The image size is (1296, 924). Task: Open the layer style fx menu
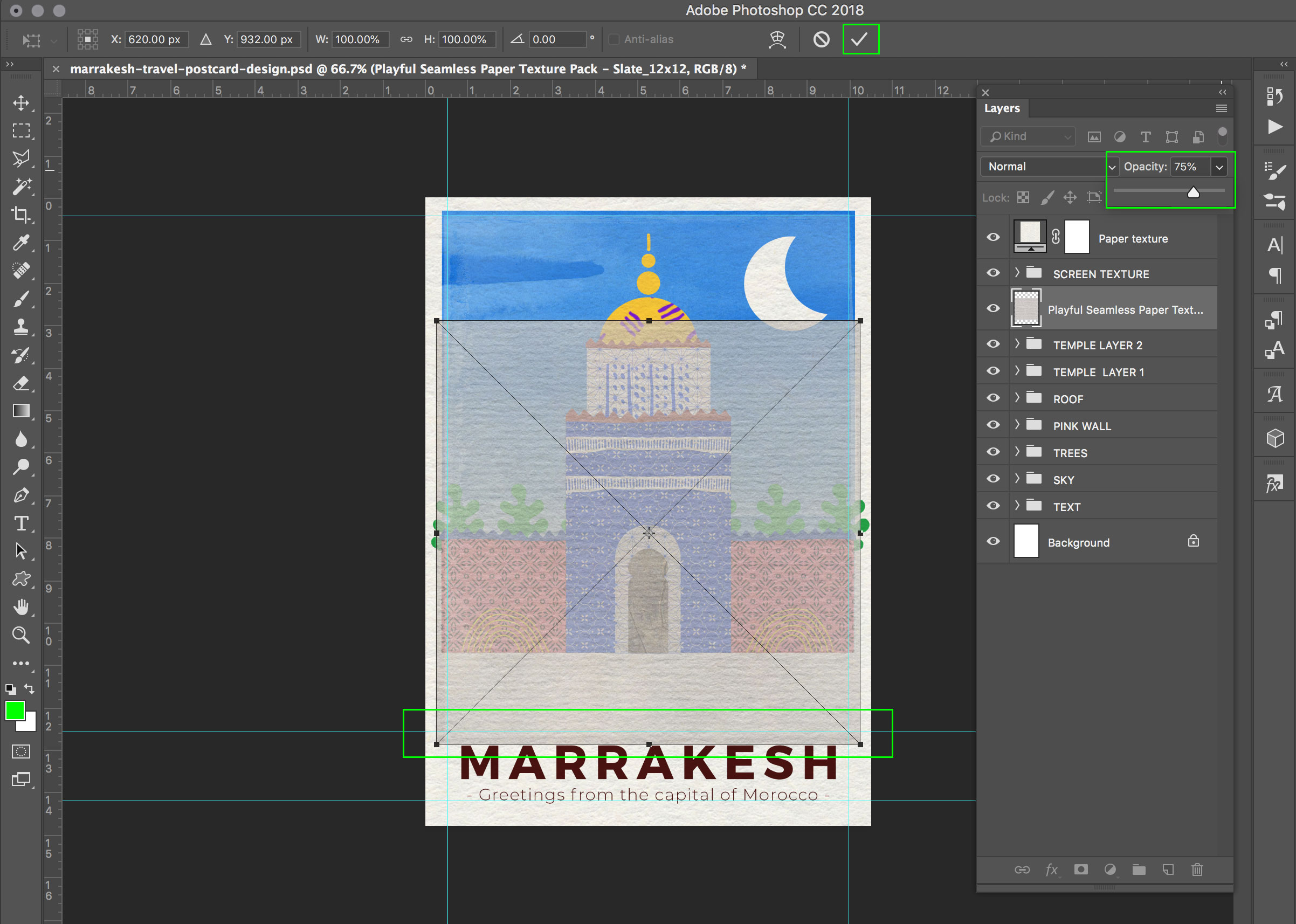pyautogui.click(x=1052, y=870)
